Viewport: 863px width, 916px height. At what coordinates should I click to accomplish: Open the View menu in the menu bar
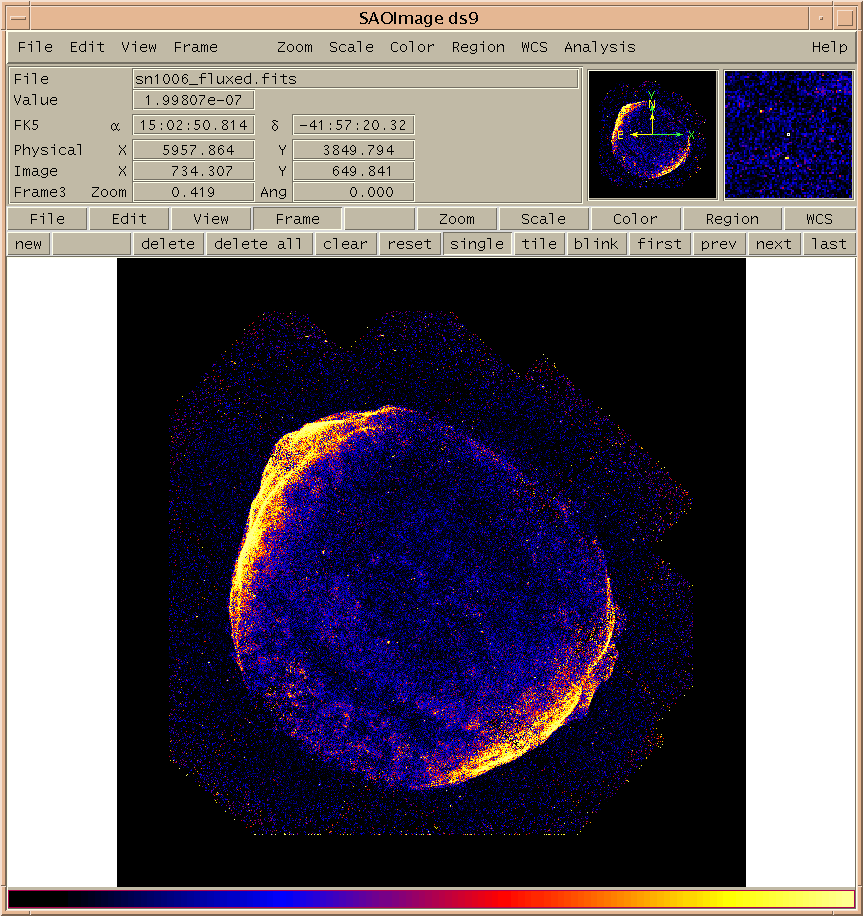tap(138, 47)
